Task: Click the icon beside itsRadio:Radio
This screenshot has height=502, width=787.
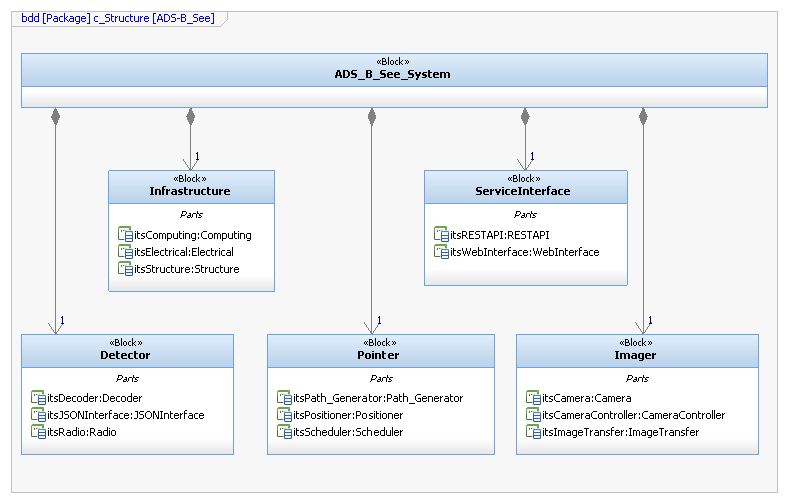Action: pyautogui.click(x=38, y=432)
